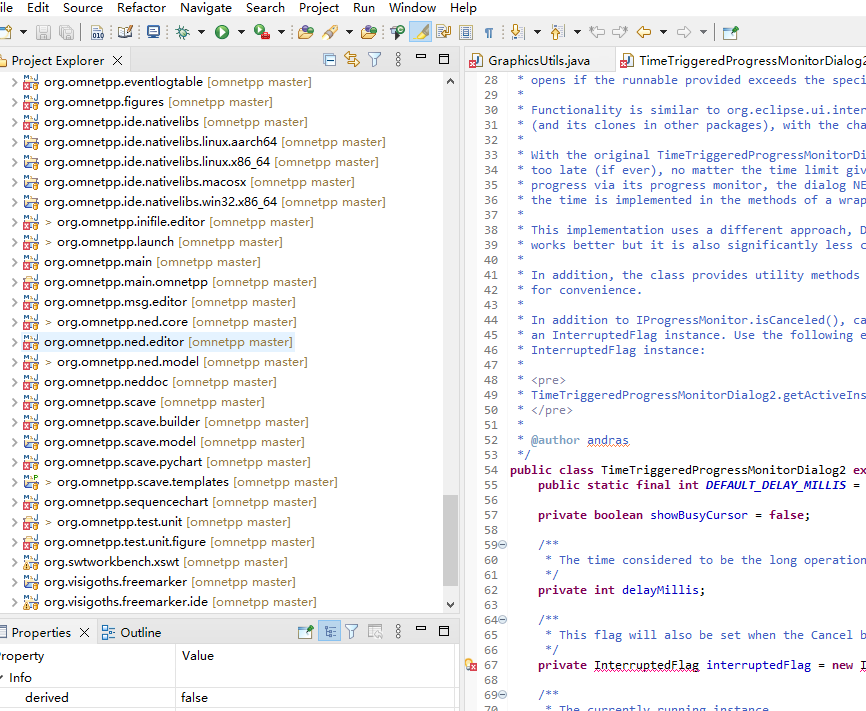The height and width of the screenshot is (711, 866).
Task: Select org.omnetpp.scave.templates project
Action: pyautogui.click(x=142, y=482)
